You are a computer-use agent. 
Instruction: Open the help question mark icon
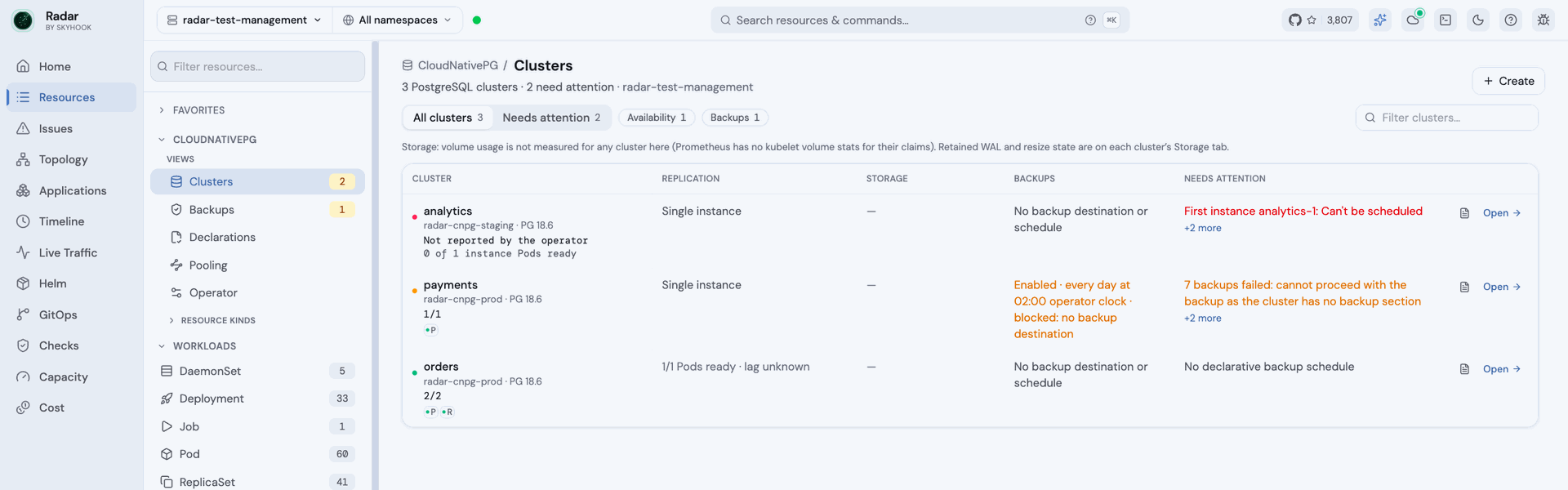[x=1511, y=20]
